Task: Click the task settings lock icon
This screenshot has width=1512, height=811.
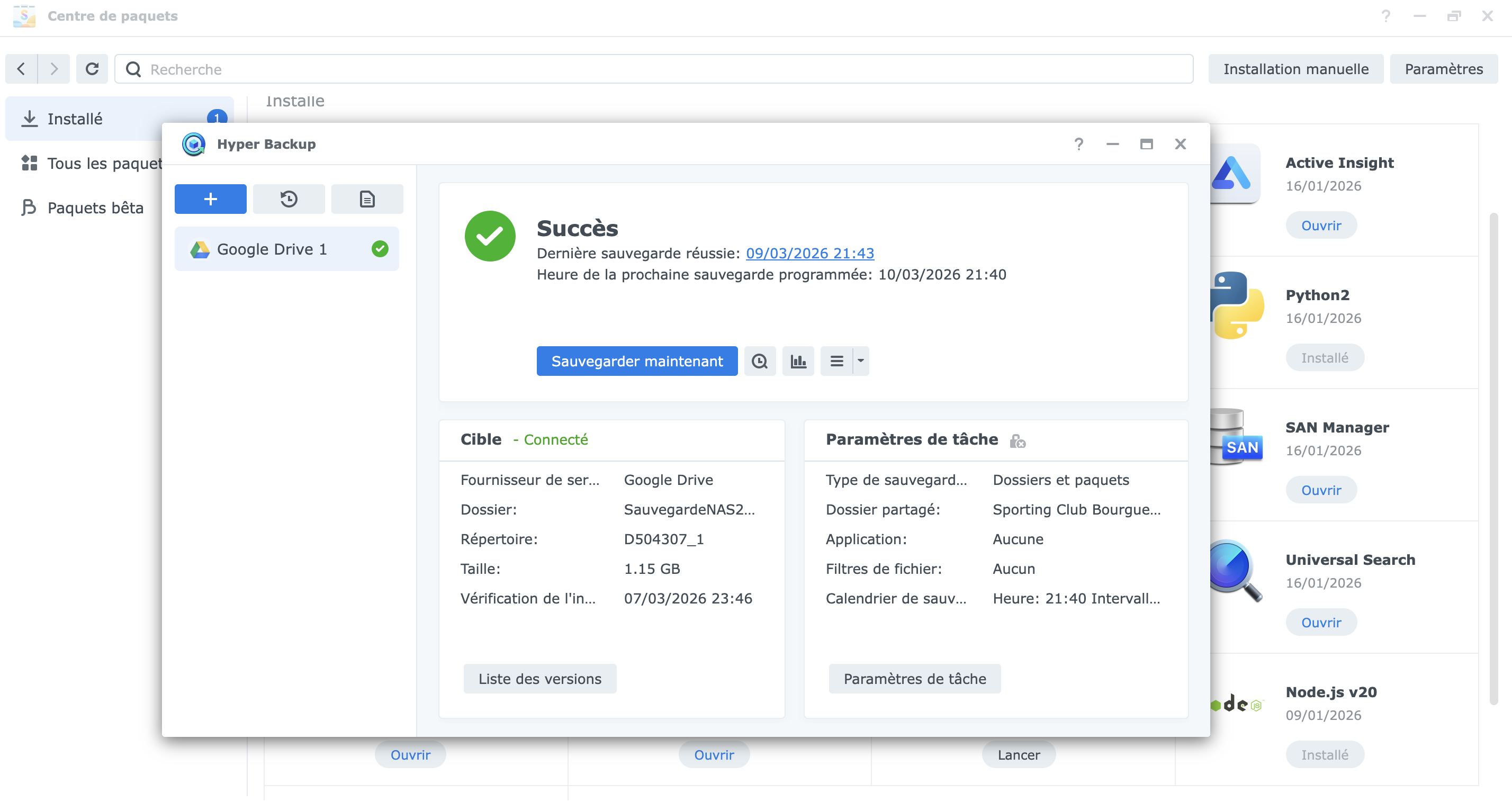Action: (1017, 441)
